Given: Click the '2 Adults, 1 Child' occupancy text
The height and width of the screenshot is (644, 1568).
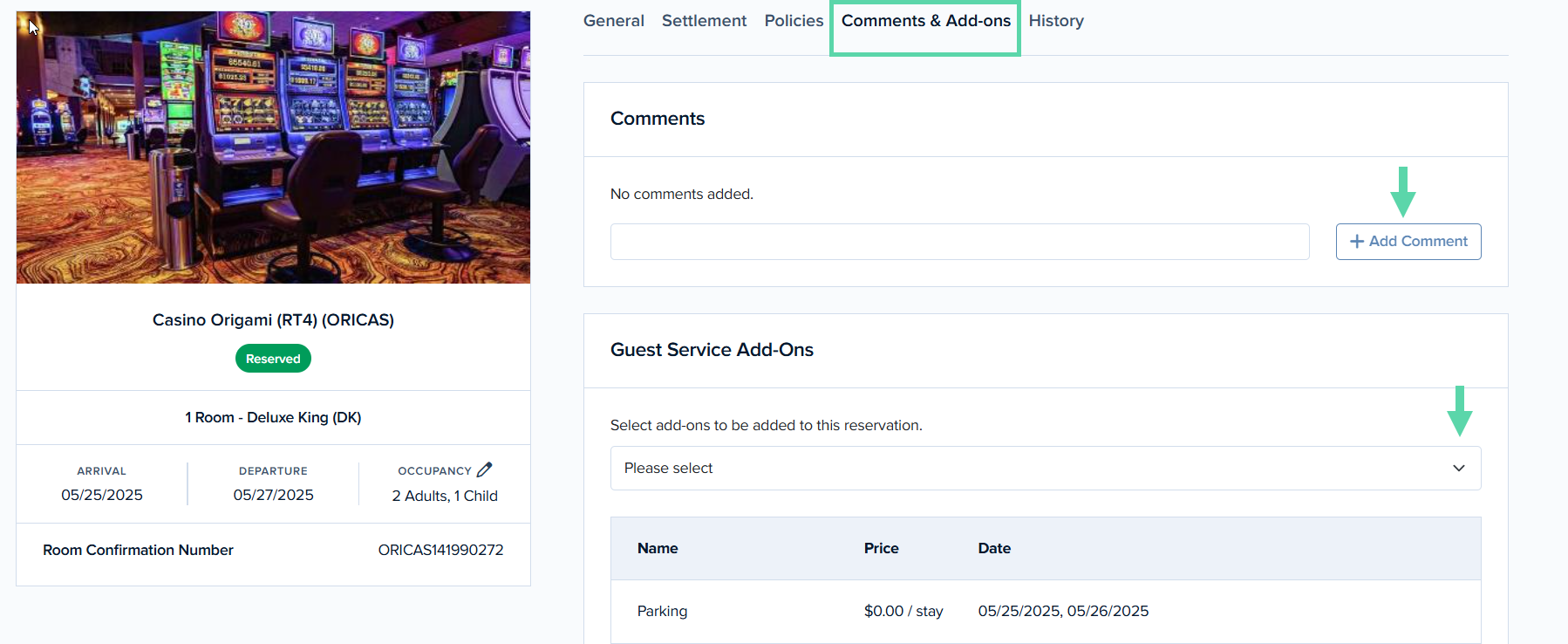Looking at the screenshot, I should click(x=445, y=497).
